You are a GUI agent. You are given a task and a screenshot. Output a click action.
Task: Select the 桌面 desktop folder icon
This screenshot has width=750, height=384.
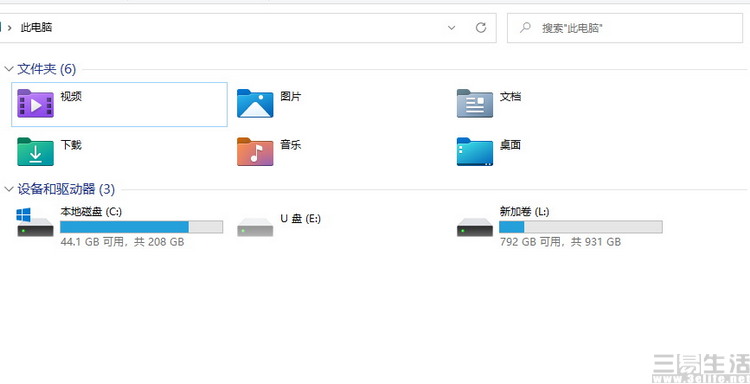(474, 152)
